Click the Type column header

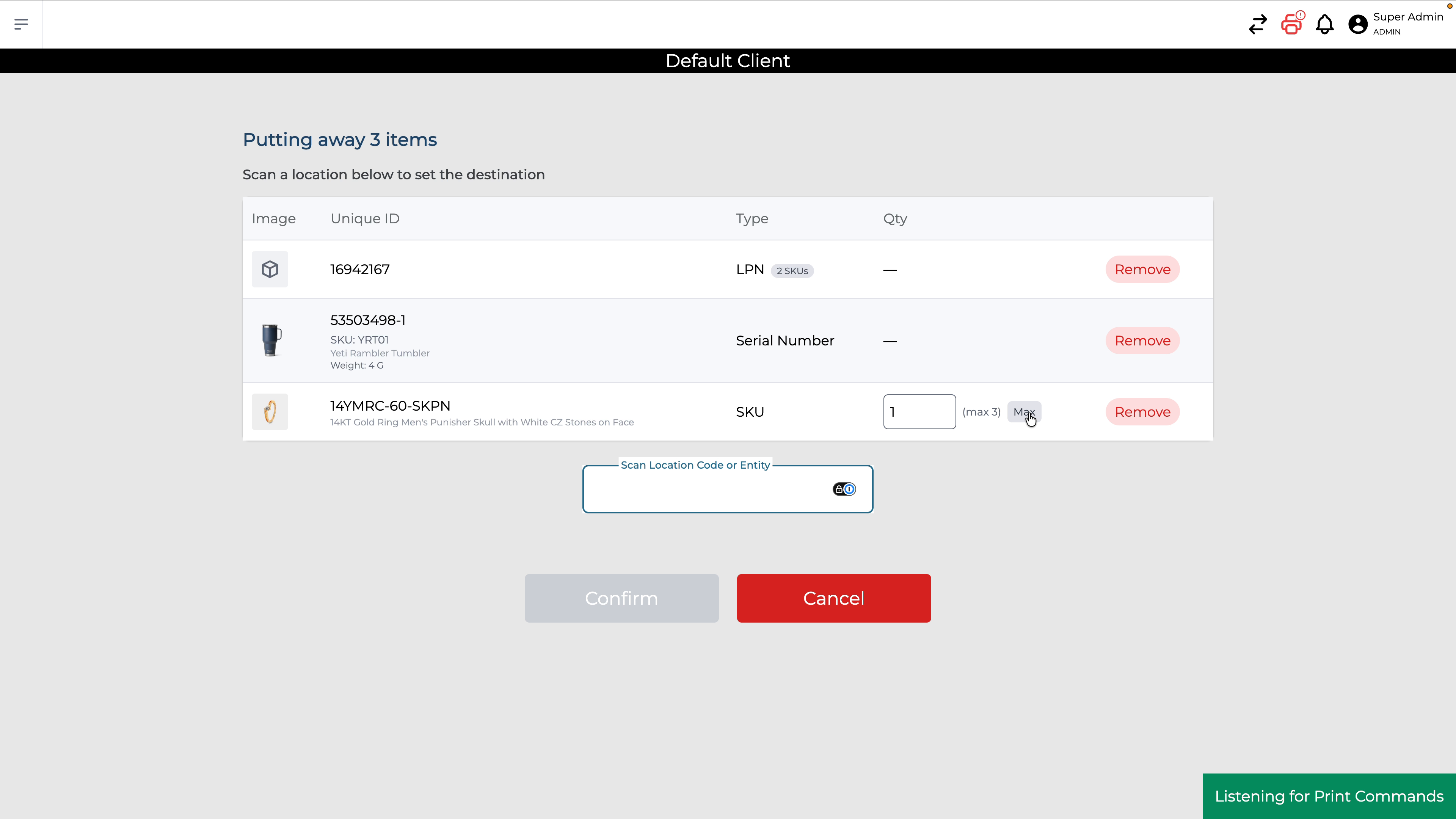tap(752, 218)
